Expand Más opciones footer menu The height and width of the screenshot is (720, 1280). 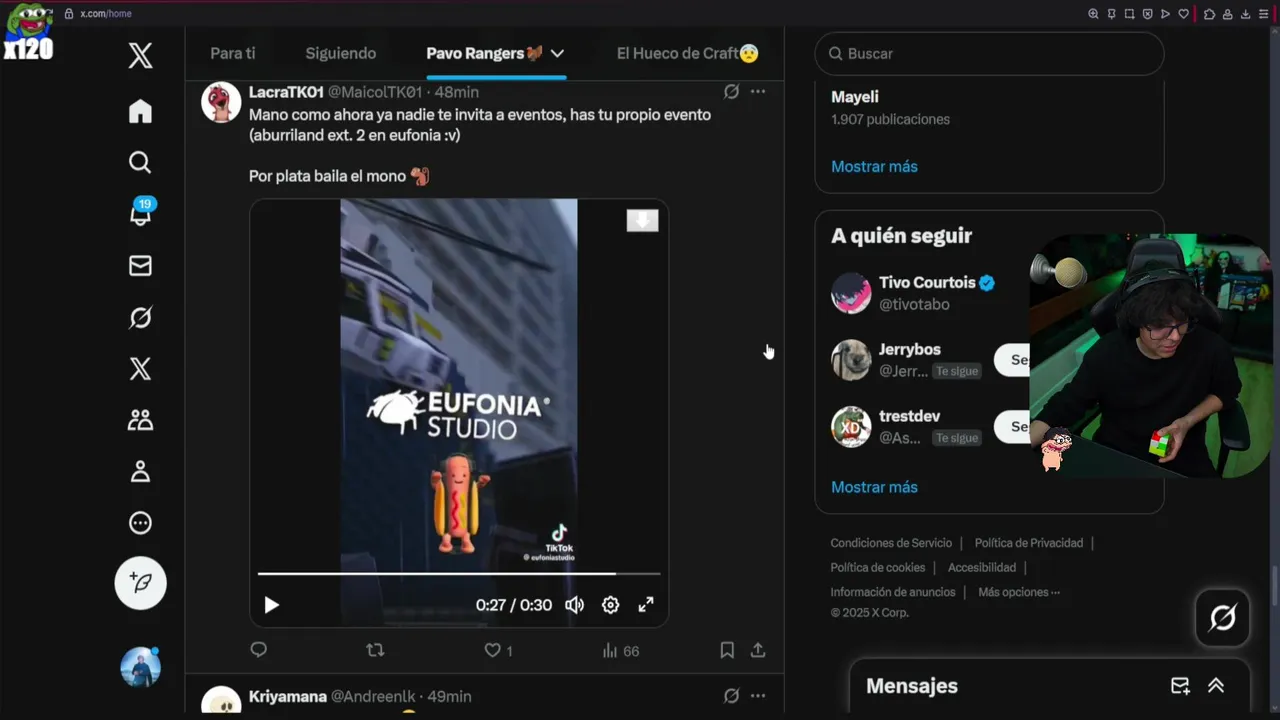coord(1019,592)
